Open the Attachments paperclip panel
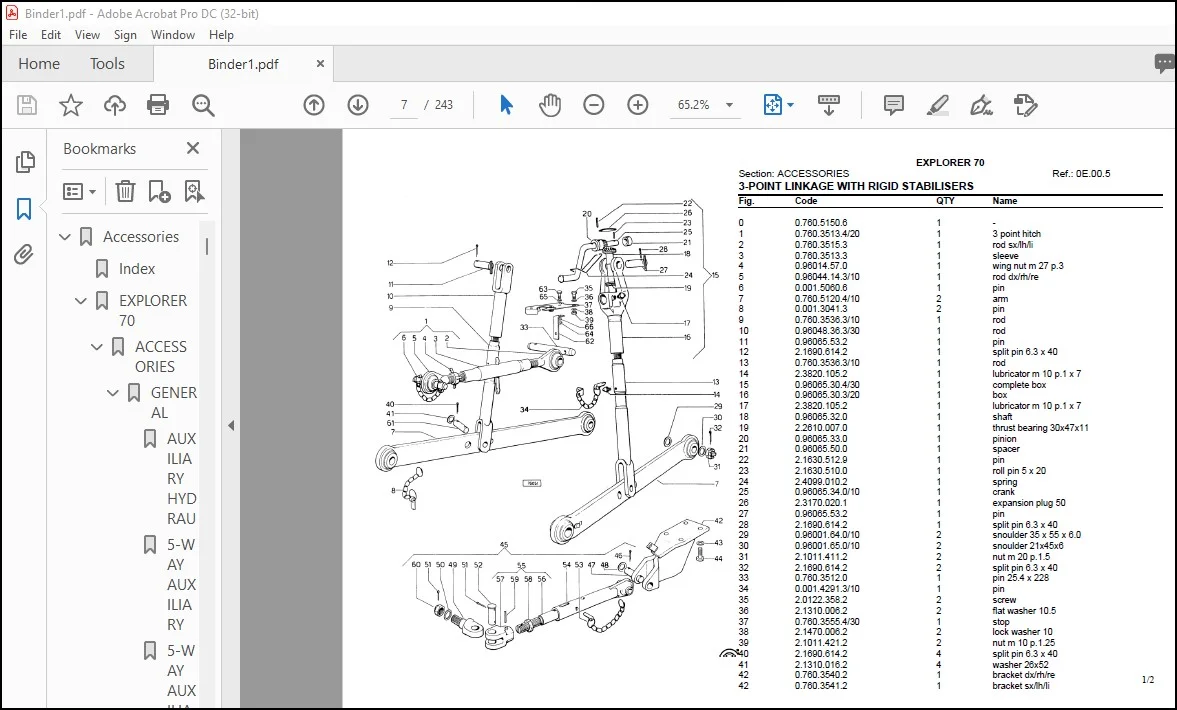1177x710 pixels. coord(24,255)
